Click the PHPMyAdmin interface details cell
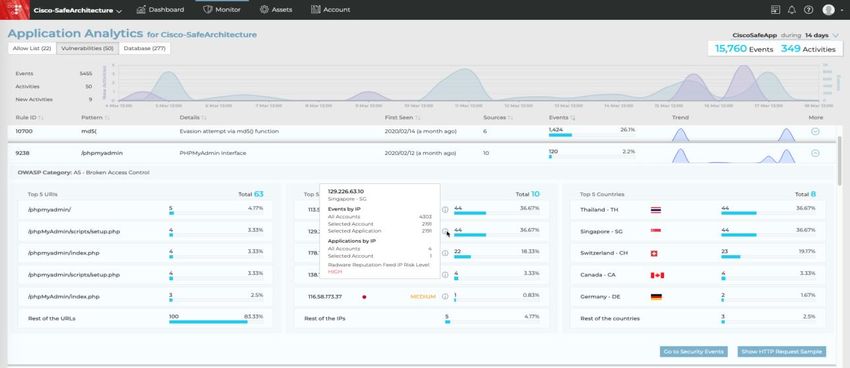 point(212,153)
